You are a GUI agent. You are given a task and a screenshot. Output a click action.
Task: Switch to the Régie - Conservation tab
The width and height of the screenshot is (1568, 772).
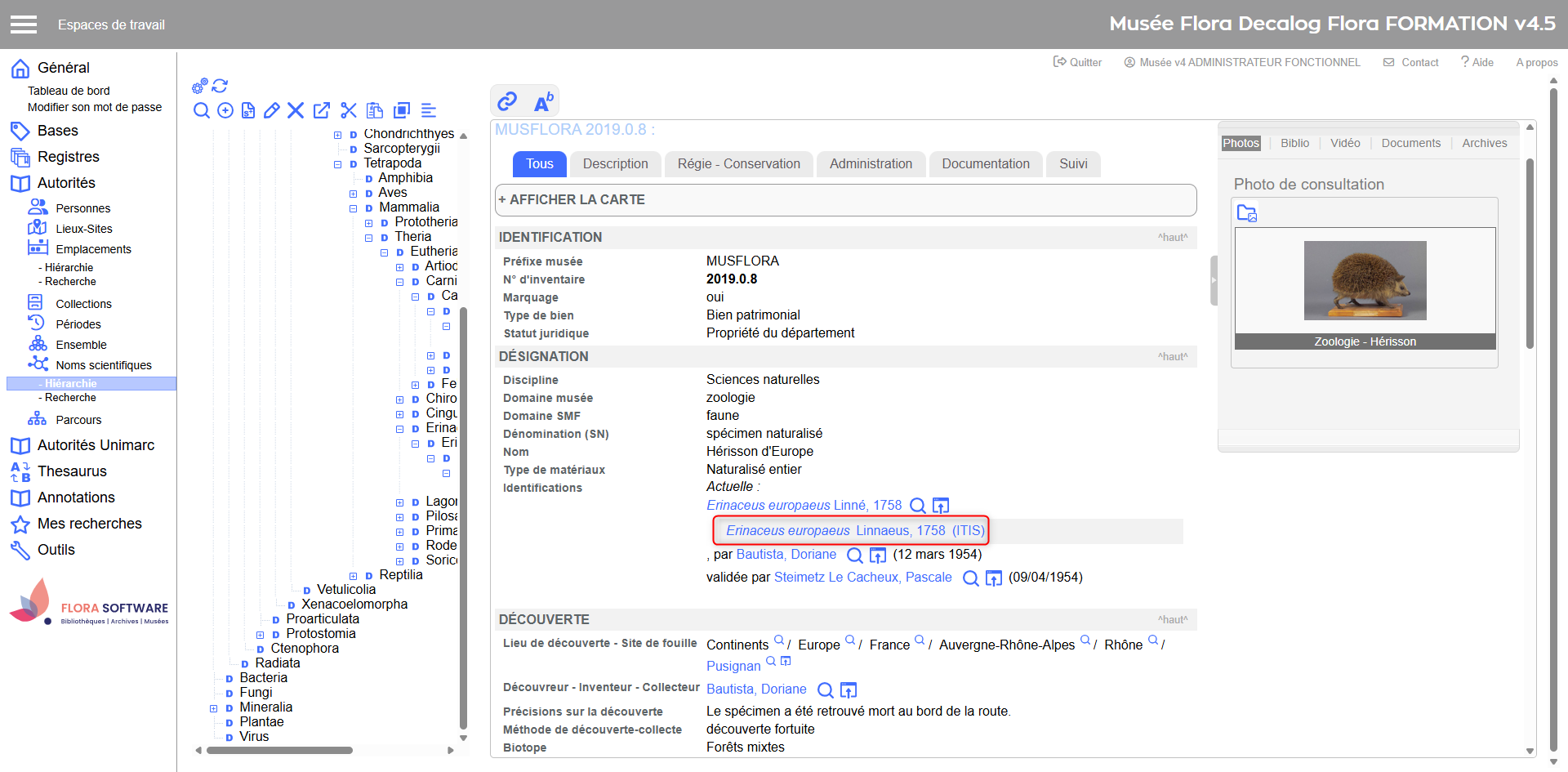(x=738, y=164)
